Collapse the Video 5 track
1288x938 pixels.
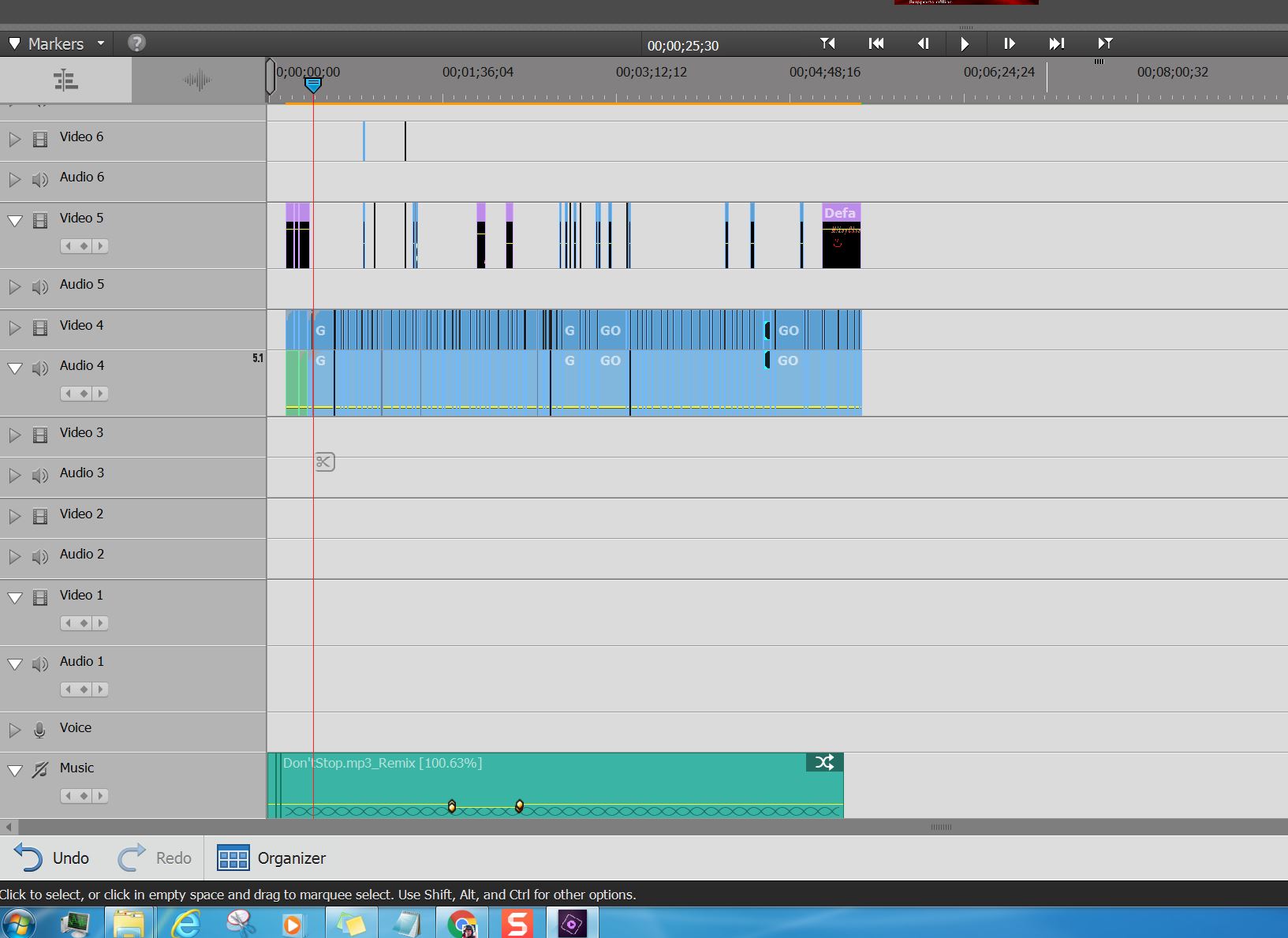pyautogui.click(x=15, y=220)
